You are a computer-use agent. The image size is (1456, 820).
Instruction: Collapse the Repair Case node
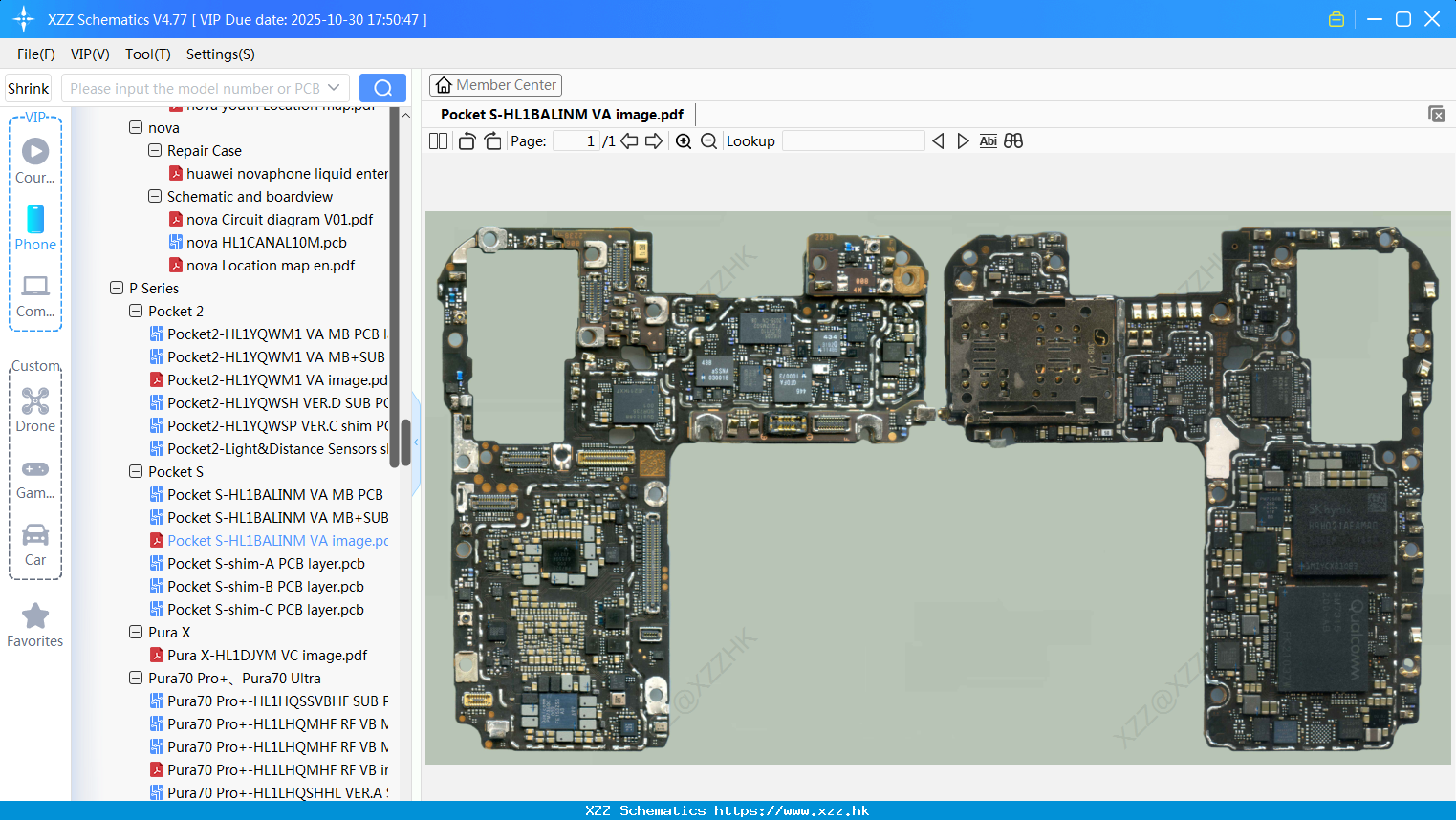coord(155,150)
